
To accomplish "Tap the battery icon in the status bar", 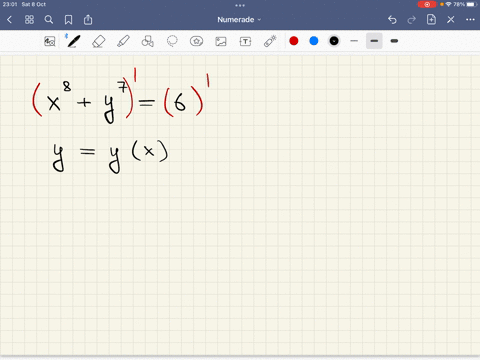I will [x=472, y=4].
